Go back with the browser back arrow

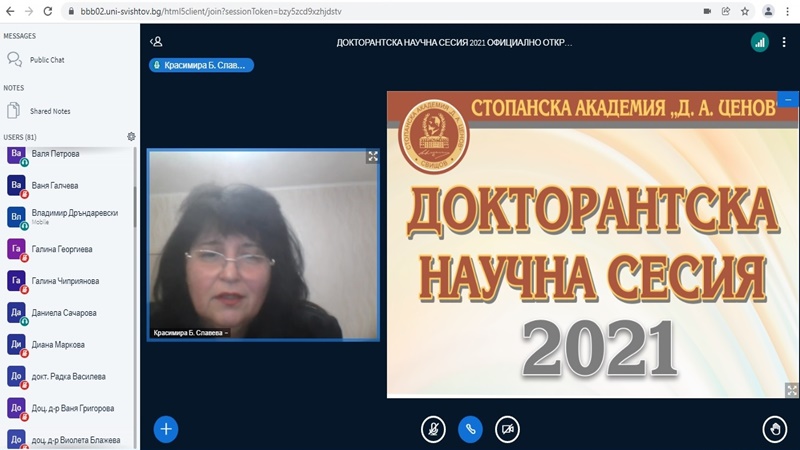tap(10, 11)
